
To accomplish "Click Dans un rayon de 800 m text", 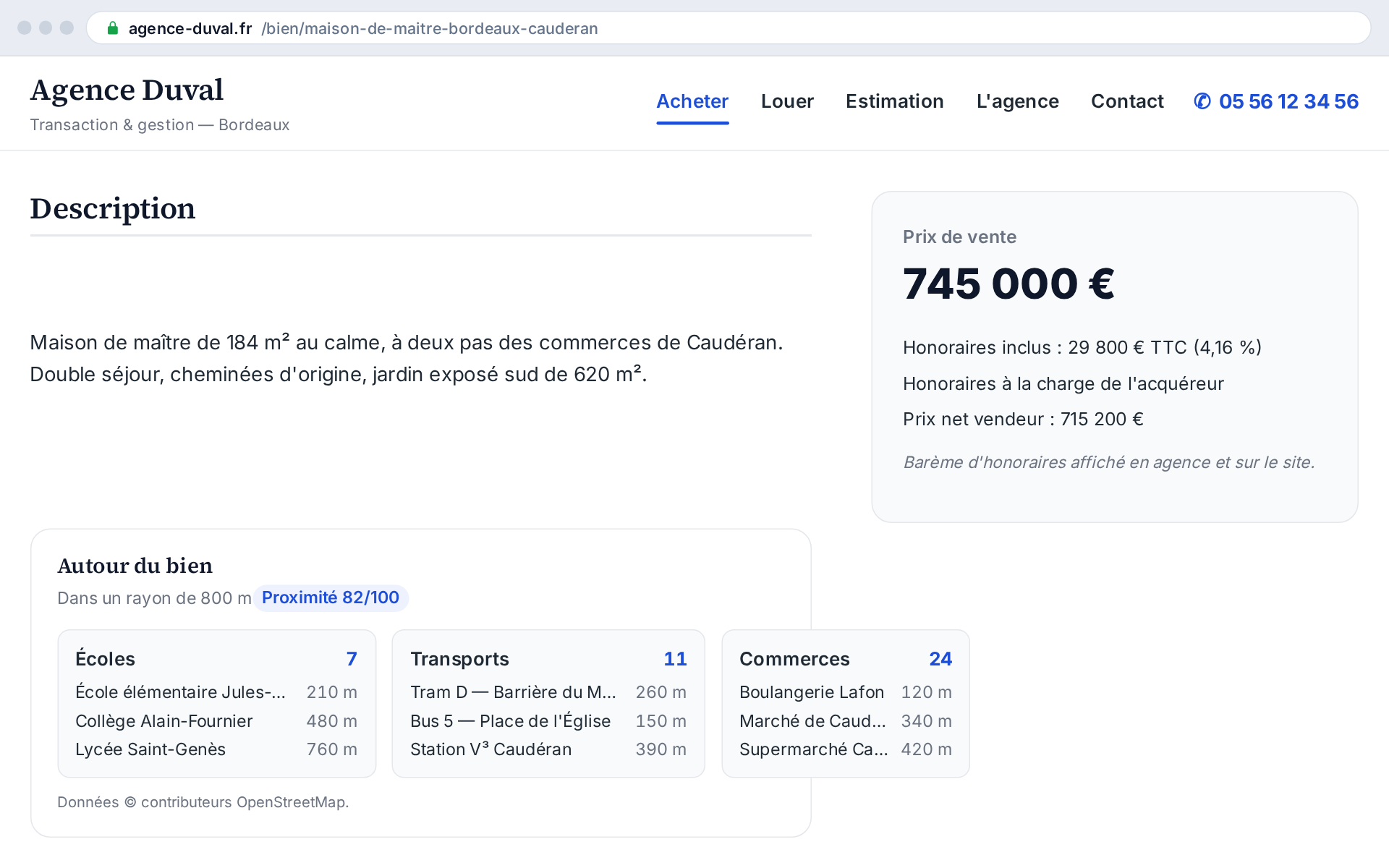I will 154,598.
